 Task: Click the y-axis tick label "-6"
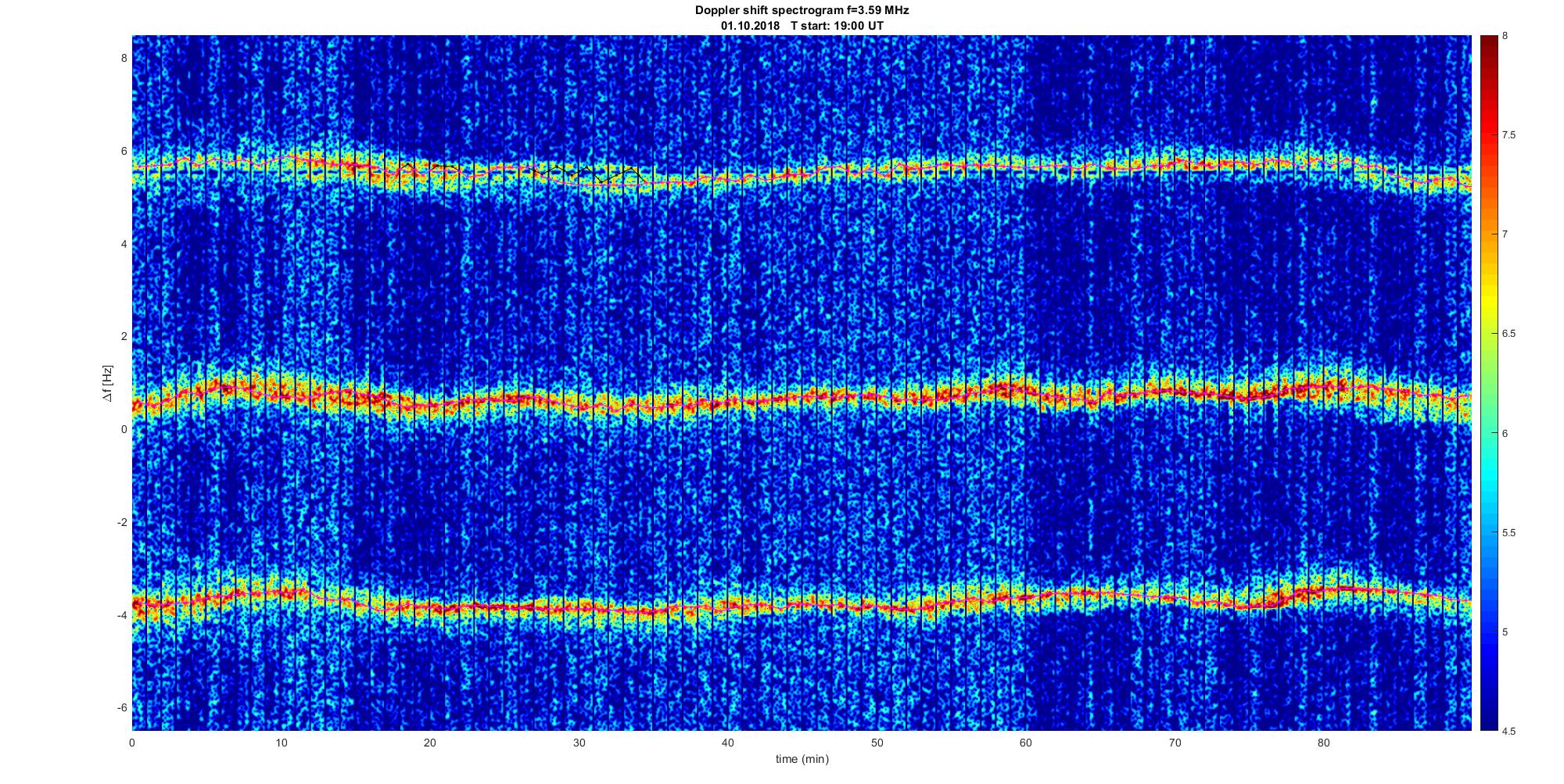click(x=122, y=708)
